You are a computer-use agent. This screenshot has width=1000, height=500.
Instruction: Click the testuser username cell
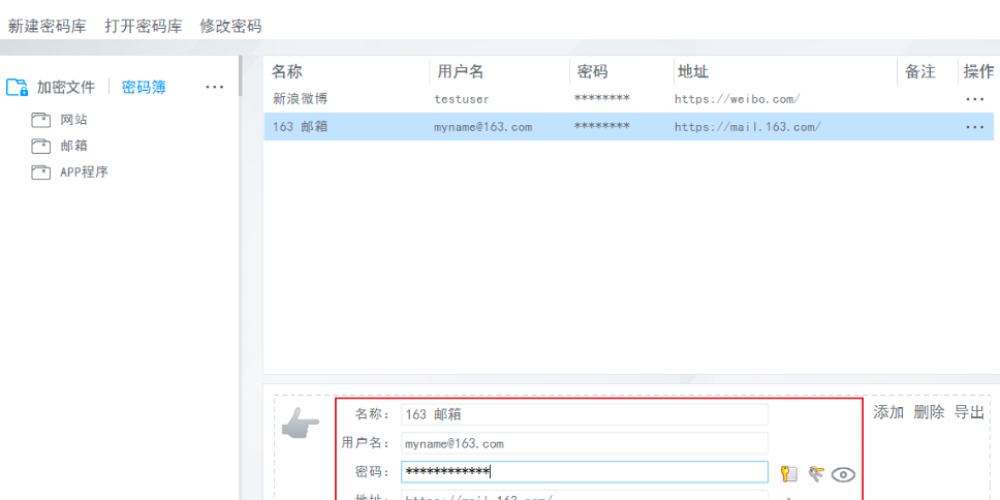462,99
